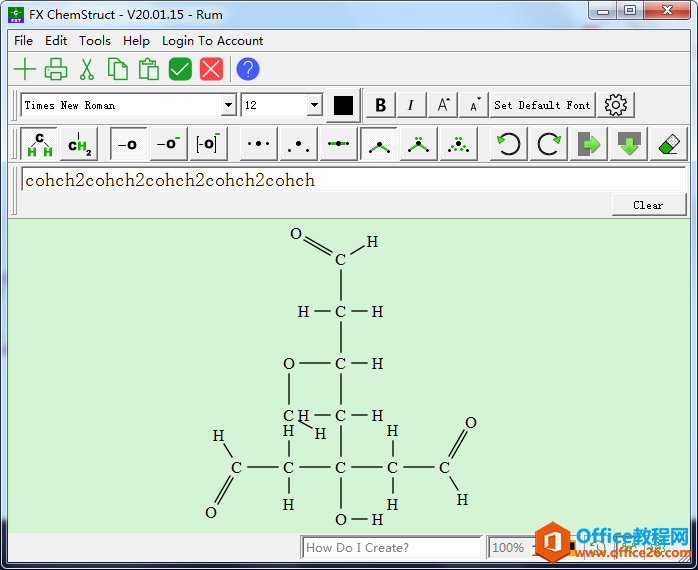Rotate structure counterclockwise
The image size is (698, 570).
[x=508, y=144]
